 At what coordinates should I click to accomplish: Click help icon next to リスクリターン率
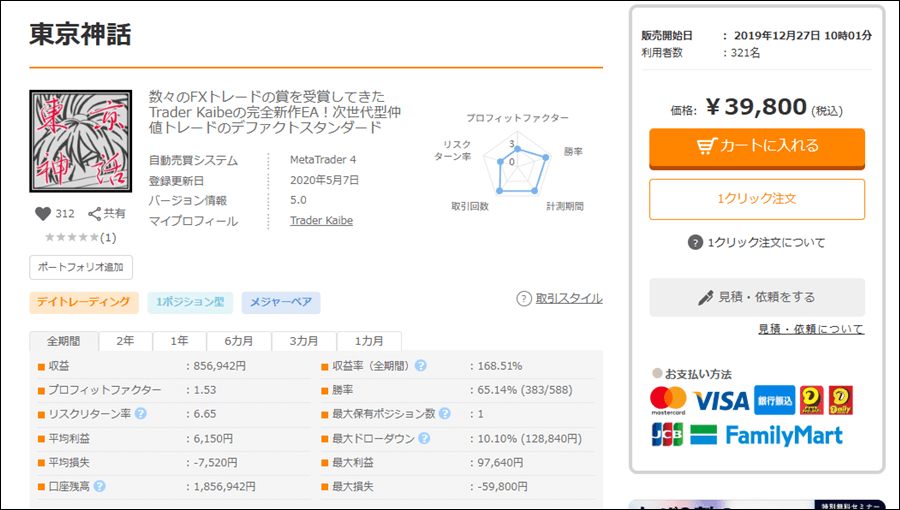click(141, 413)
